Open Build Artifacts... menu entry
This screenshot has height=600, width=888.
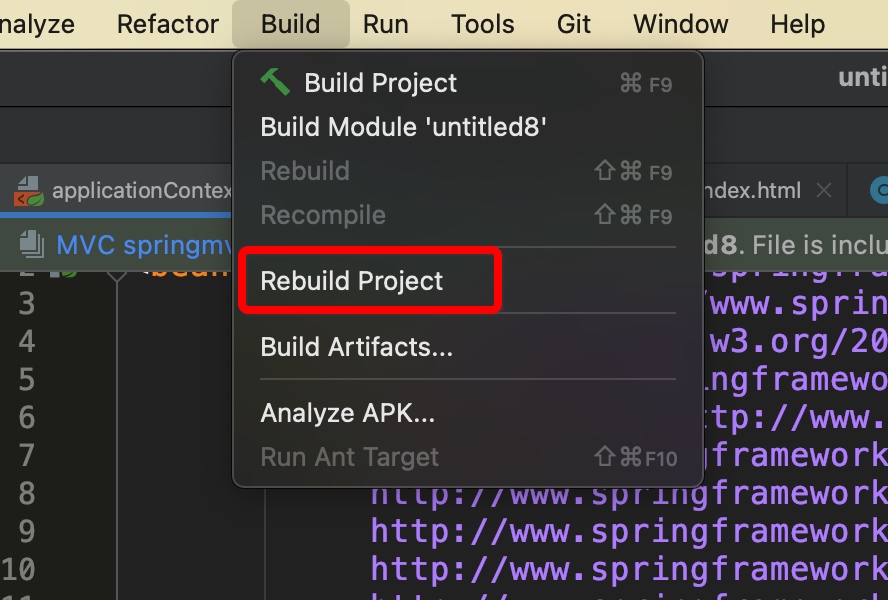pos(357,347)
